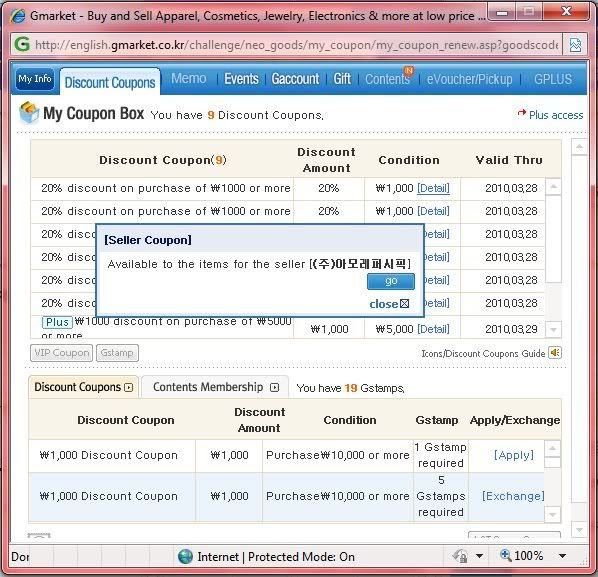The height and width of the screenshot is (577, 598).
Task: Open the GPLUS menu item
Action: [553, 79]
